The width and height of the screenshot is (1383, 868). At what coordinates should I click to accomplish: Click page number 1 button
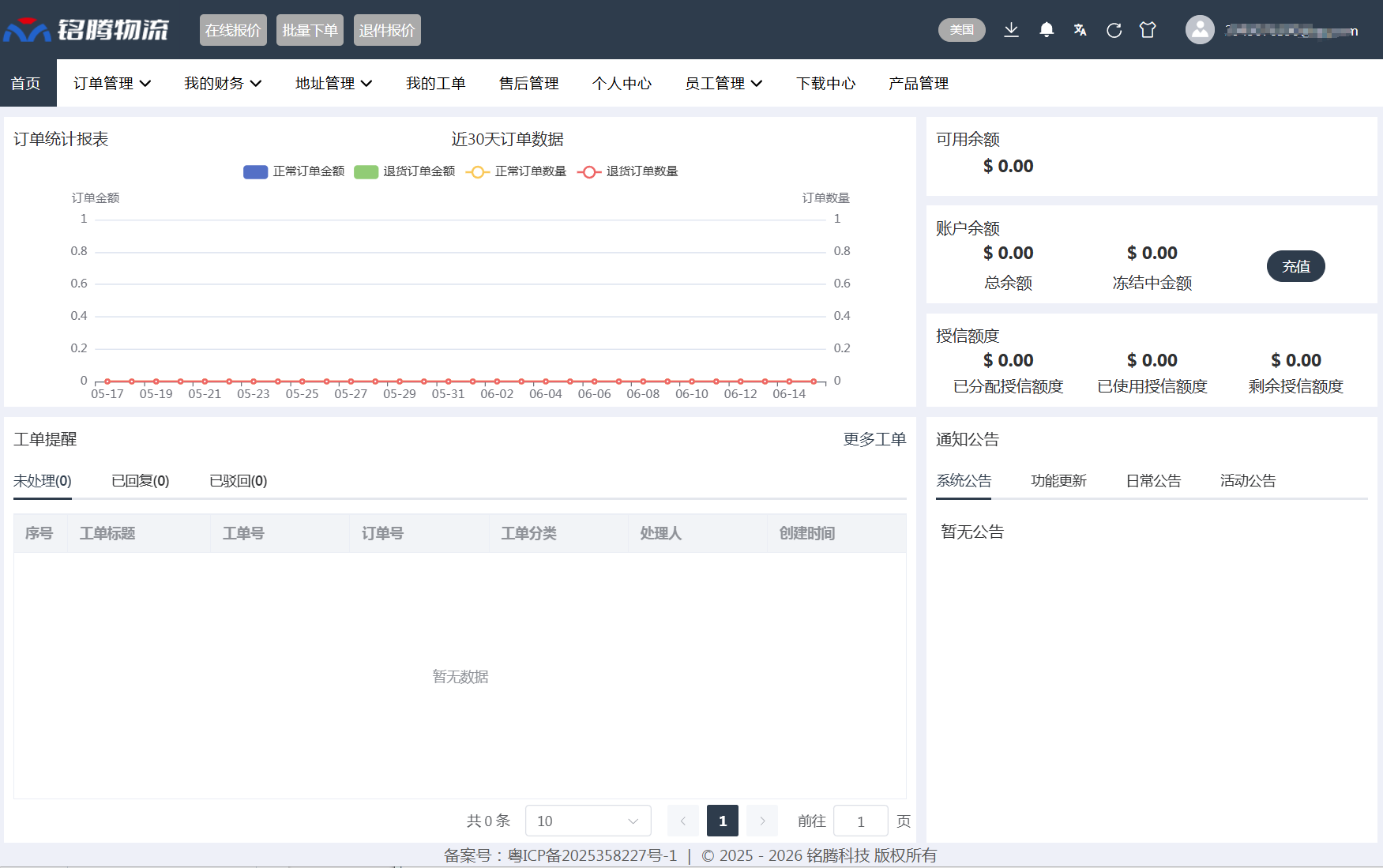[723, 821]
